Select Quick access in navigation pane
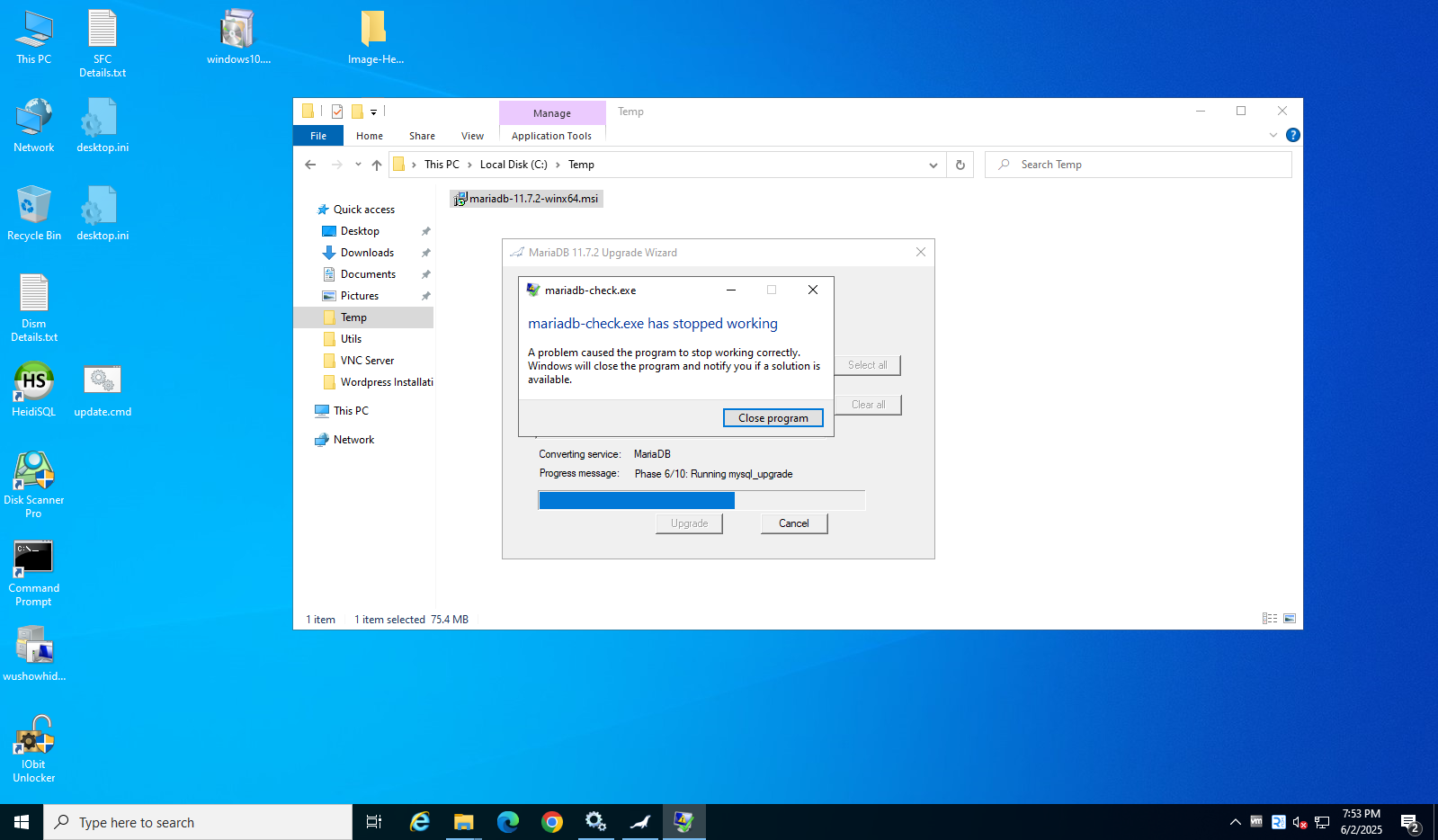Screen dimensions: 1438x840 click(364, 210)
